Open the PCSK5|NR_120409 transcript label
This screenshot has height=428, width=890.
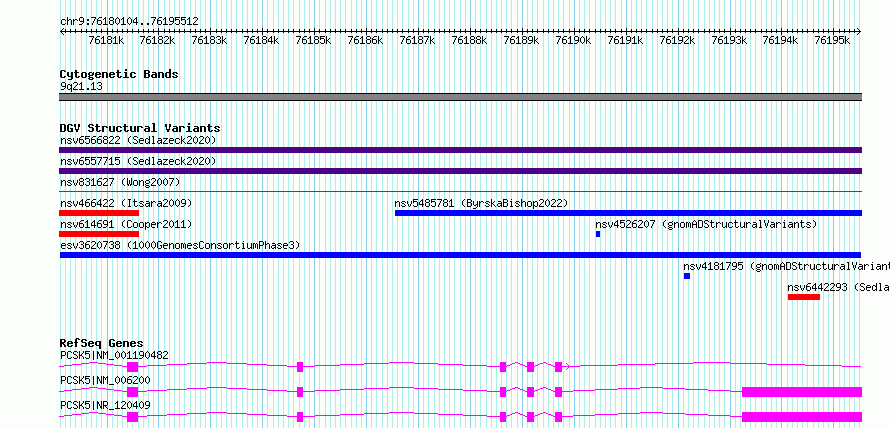[x=105, y=405]
